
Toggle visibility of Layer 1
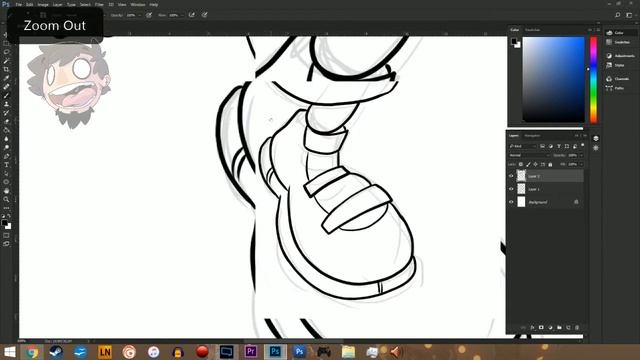tap(511, 189)
